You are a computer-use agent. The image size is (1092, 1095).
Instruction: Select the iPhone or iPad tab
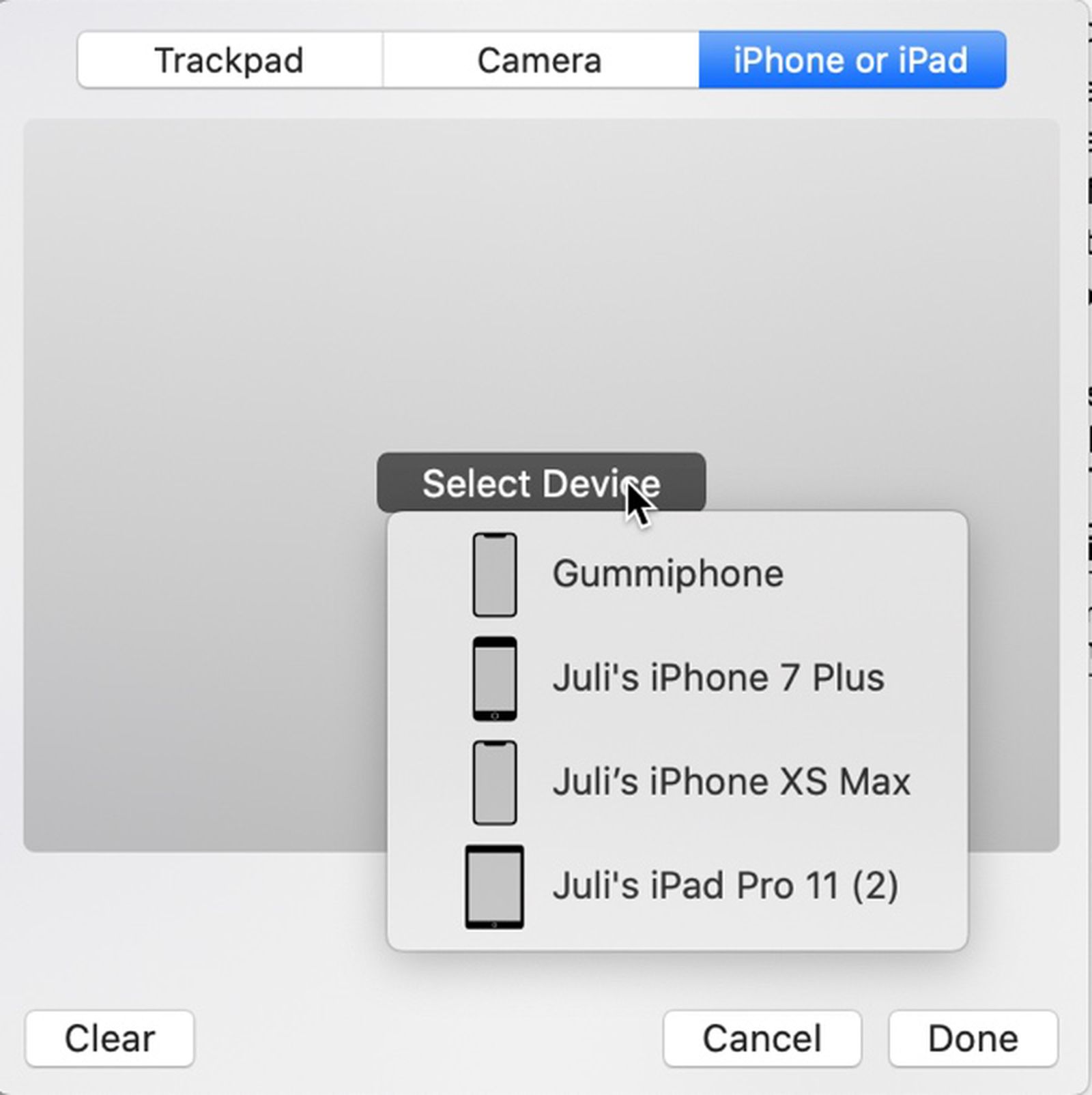point(851,60)
